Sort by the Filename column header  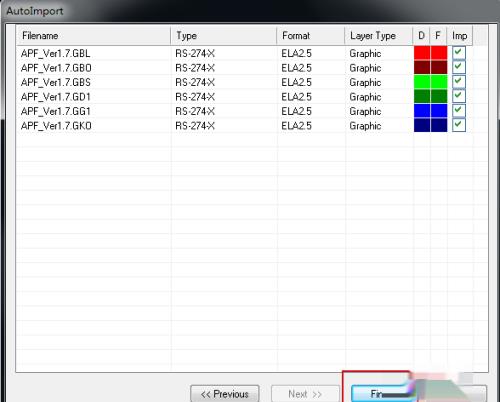93,36
